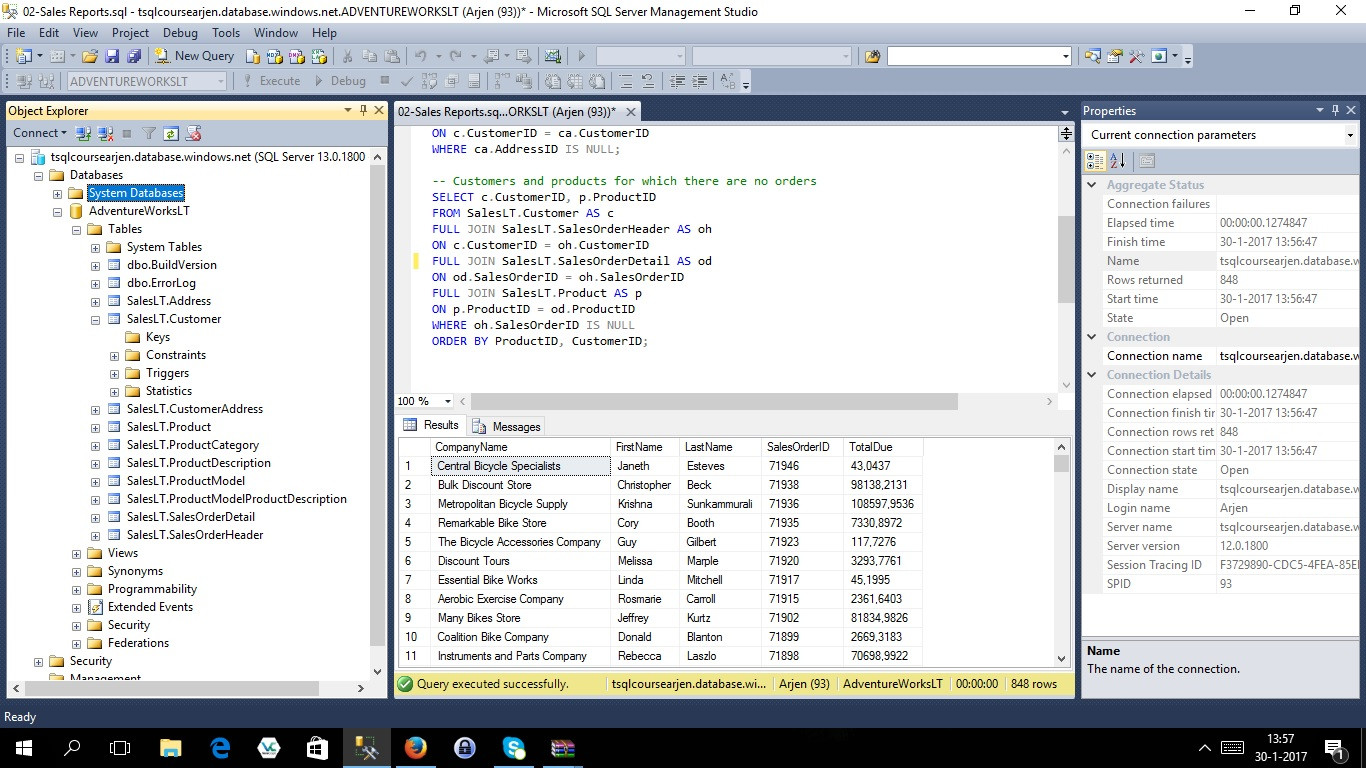Click the Execute query button
Viewport: 1366px width, 768px height.
click(271, 81)
